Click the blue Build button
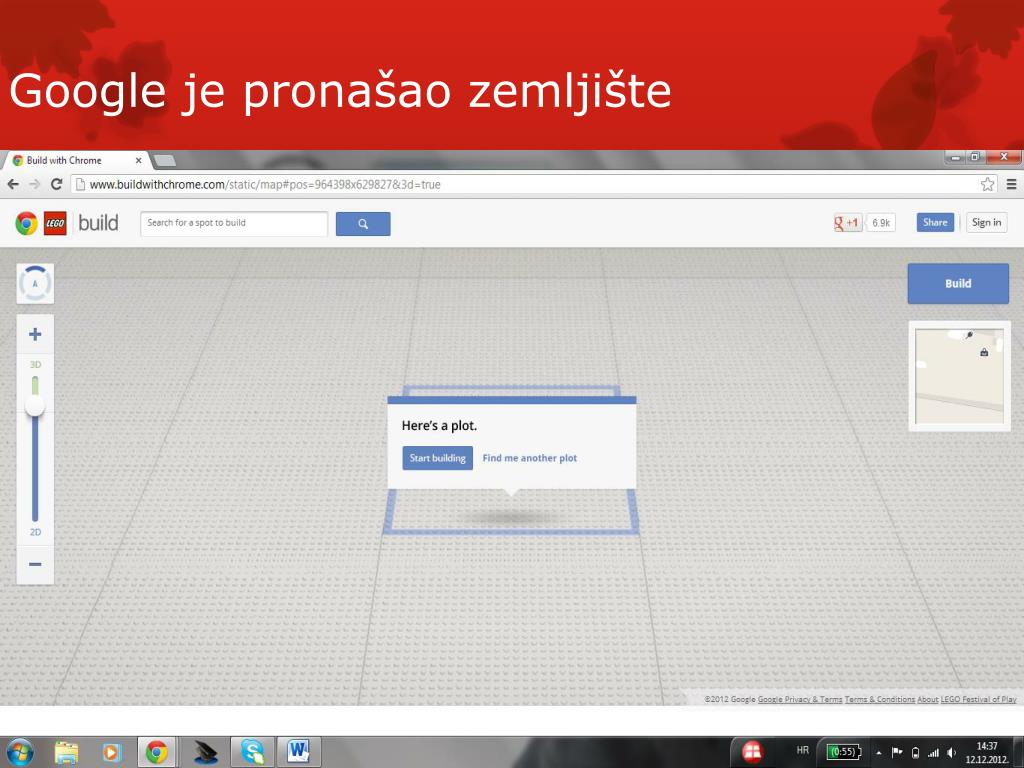 click(958, 283)
